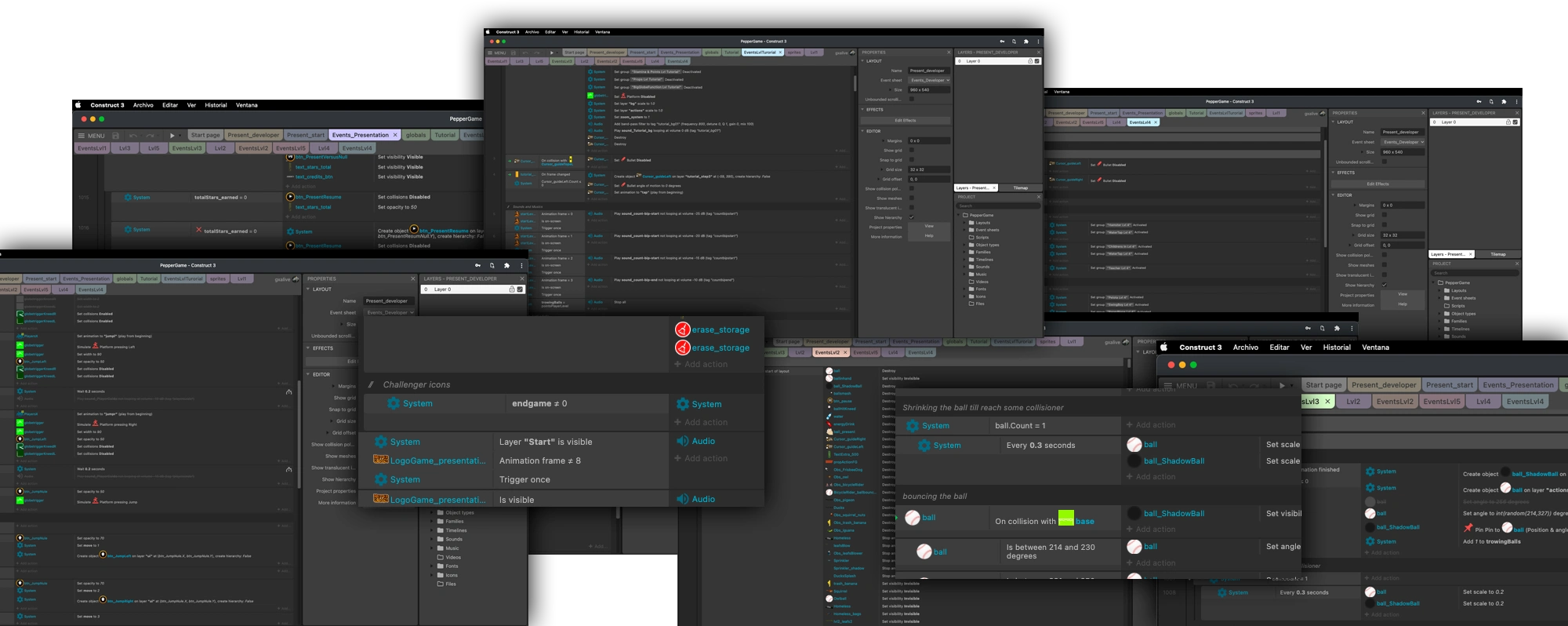The image size is (1568, 626).
Task: Expand Layouts folder arrow in top-center Project panel
Action: coord(964,223)
